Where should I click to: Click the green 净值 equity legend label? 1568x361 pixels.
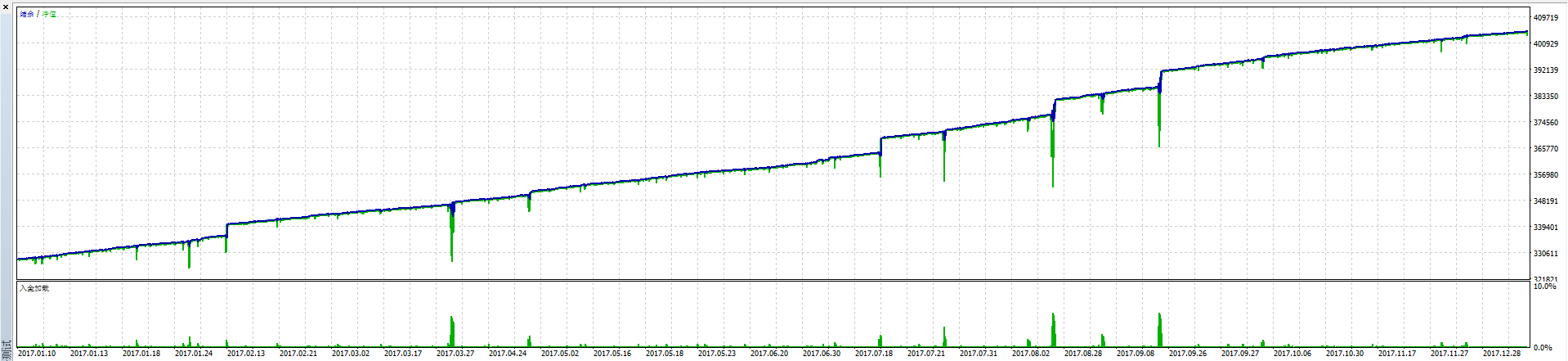coord(50,15)
